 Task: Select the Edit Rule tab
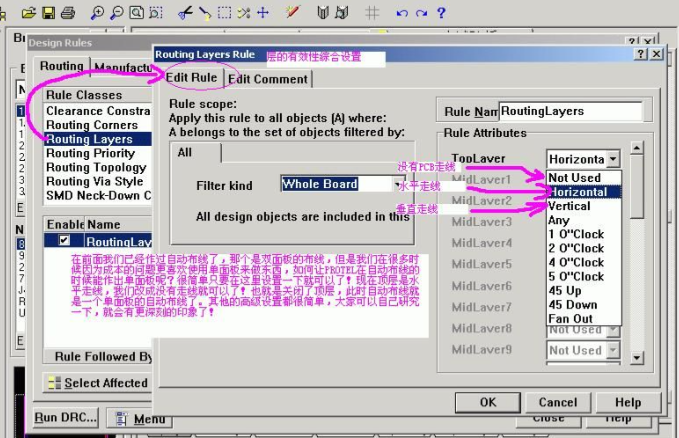[x=191, y=77]
